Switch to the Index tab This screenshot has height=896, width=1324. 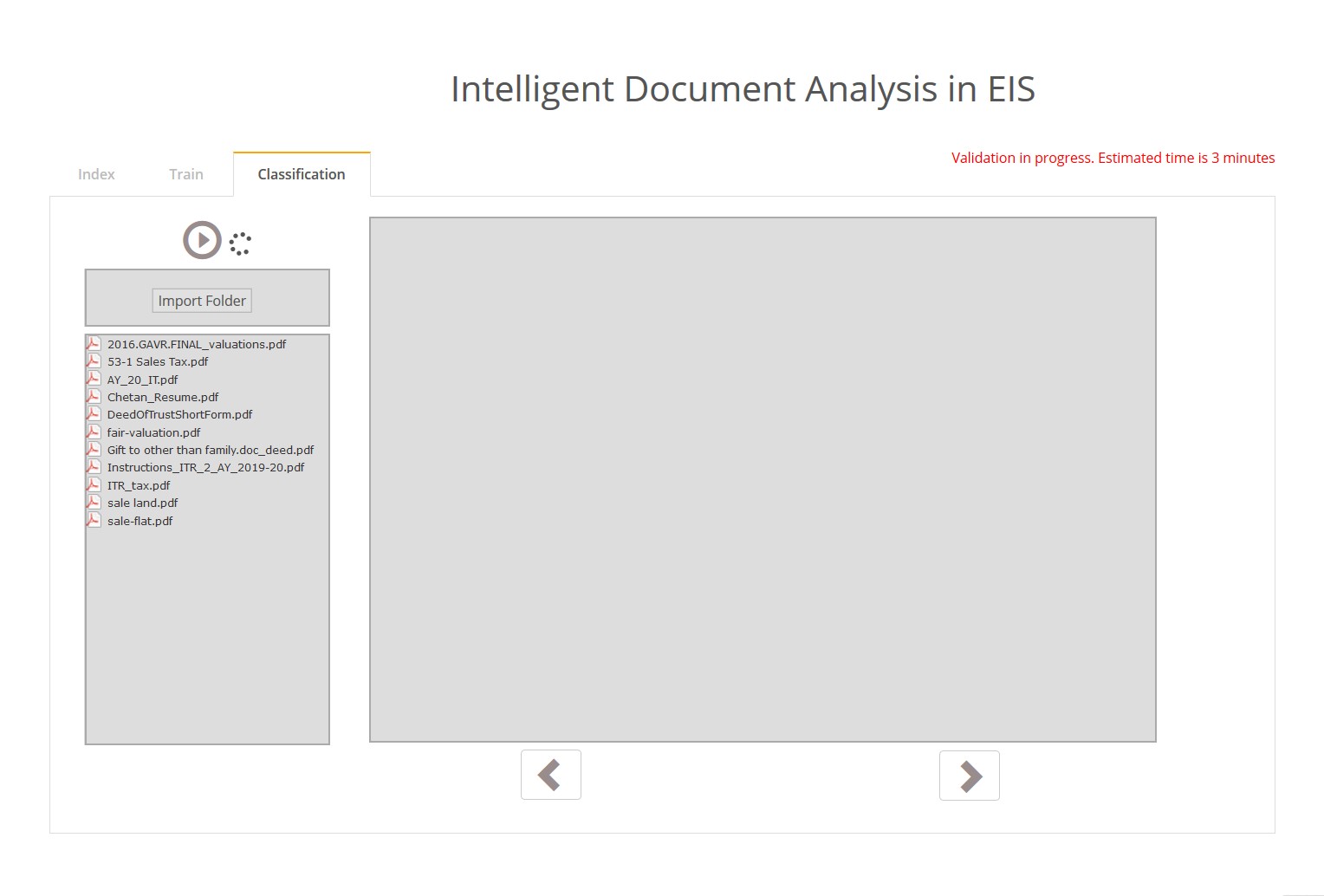pyautogui.click(x=96, y=174)
